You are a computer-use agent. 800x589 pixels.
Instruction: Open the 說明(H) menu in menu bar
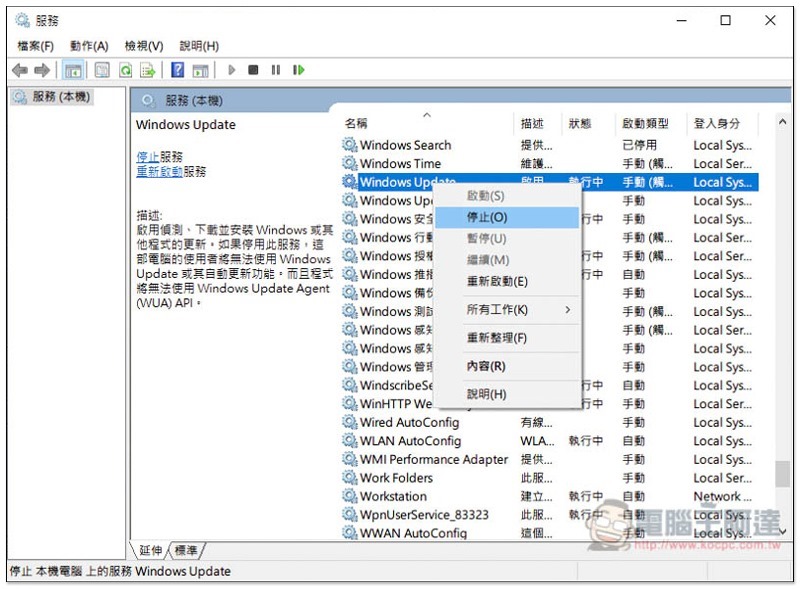tap(199, 46)
